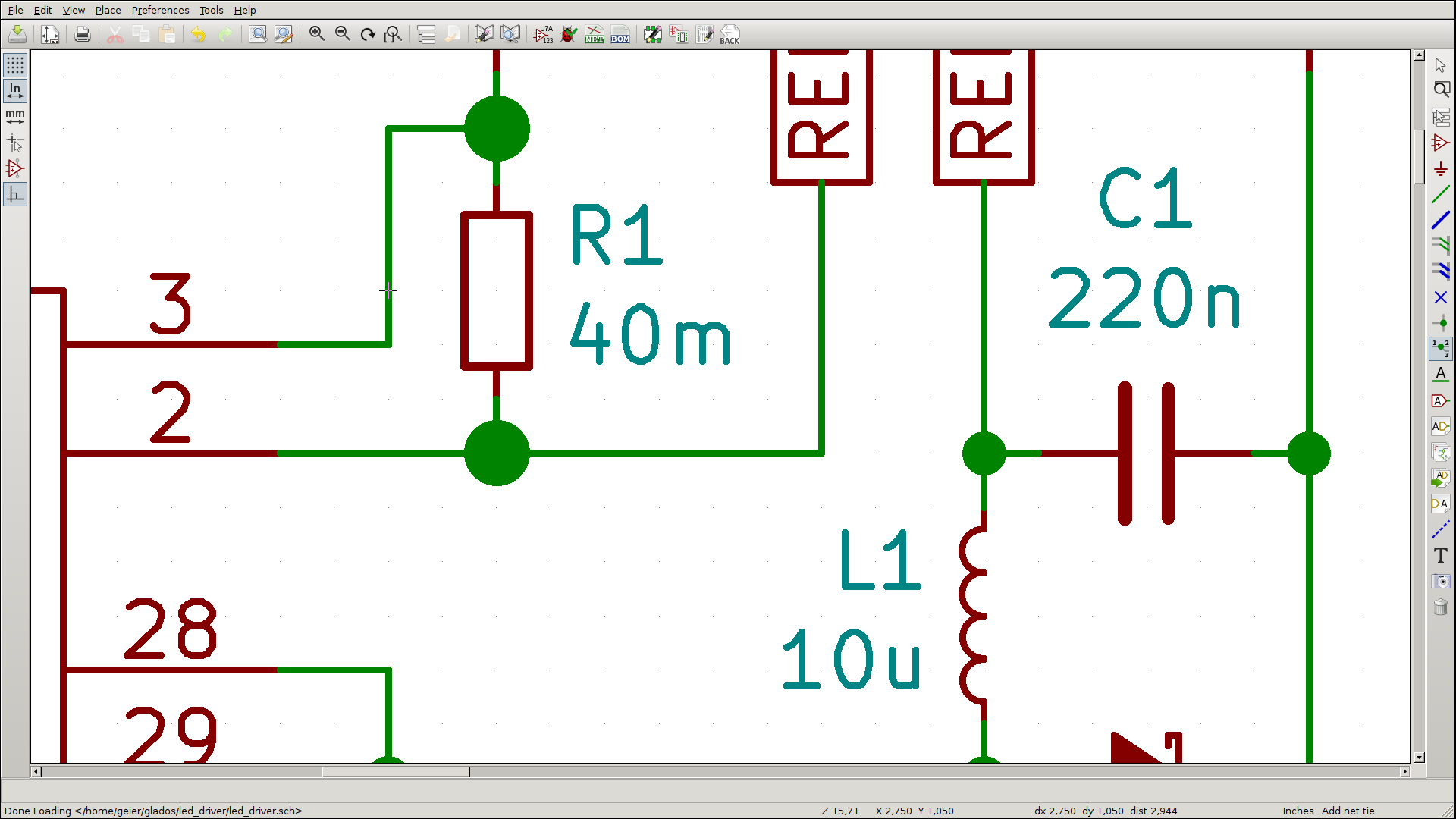Switch units to inches
This screenshot has width=1456, height=819.
point(14,90)
